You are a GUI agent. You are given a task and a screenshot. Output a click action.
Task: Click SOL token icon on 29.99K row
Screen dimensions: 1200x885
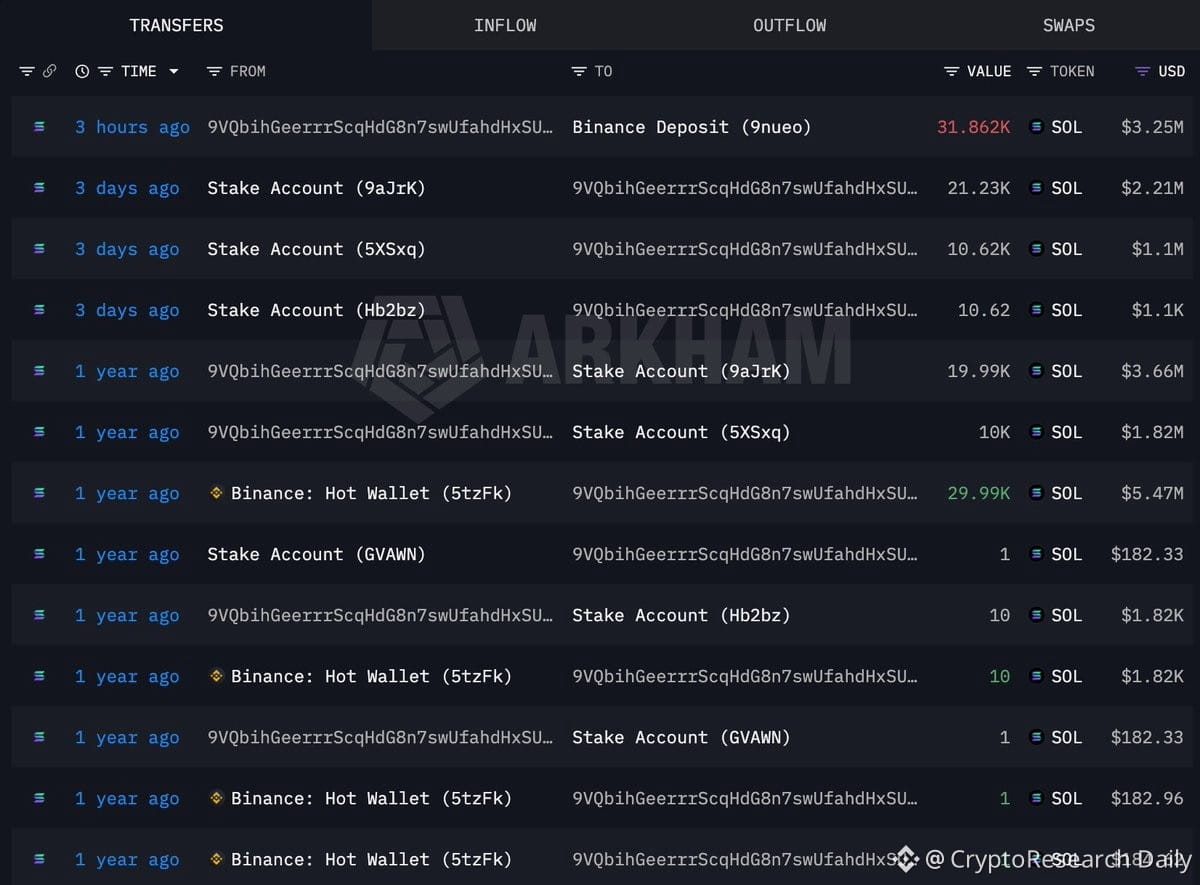[1036, 493]
